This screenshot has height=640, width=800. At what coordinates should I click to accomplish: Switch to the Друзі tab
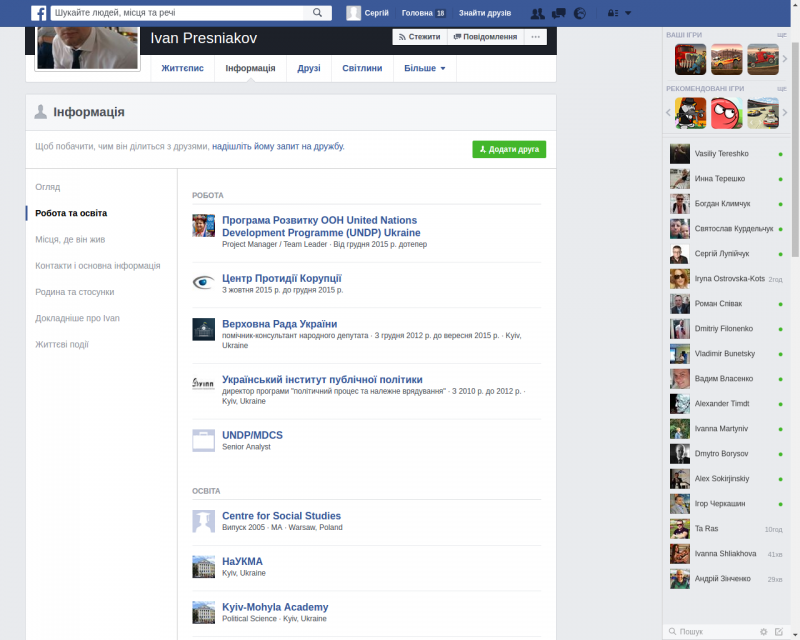click(309, 69)
